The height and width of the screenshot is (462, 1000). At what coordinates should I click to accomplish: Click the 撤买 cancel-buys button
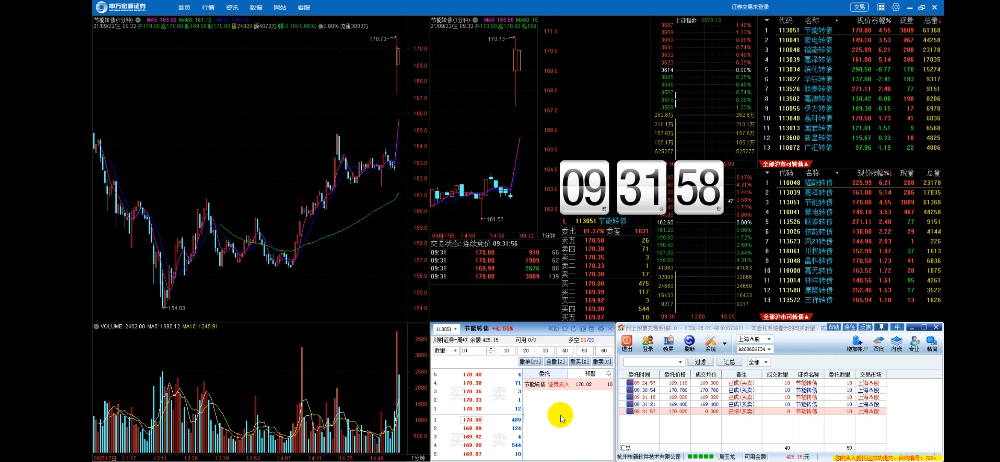point(580,361)
